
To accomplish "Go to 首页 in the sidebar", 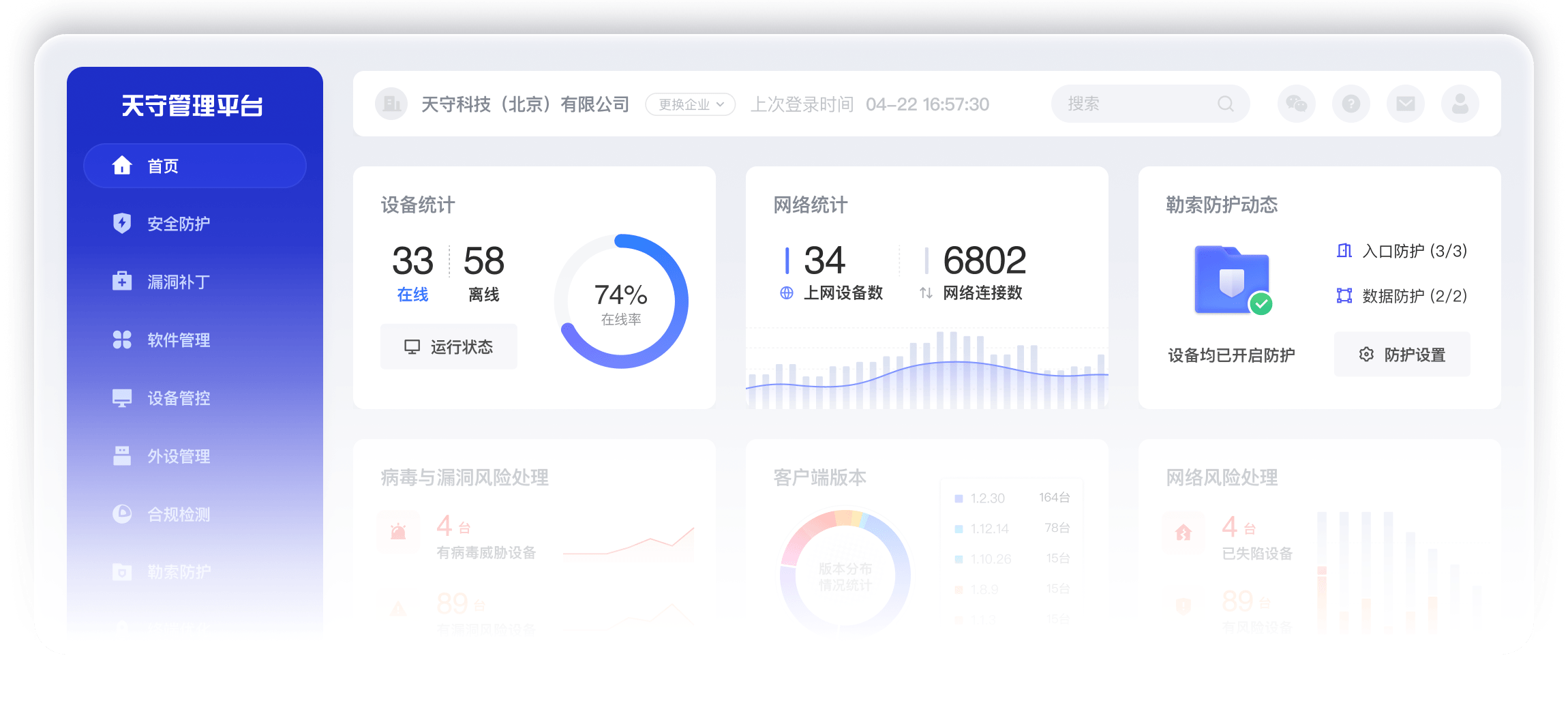I will (195, 166).
